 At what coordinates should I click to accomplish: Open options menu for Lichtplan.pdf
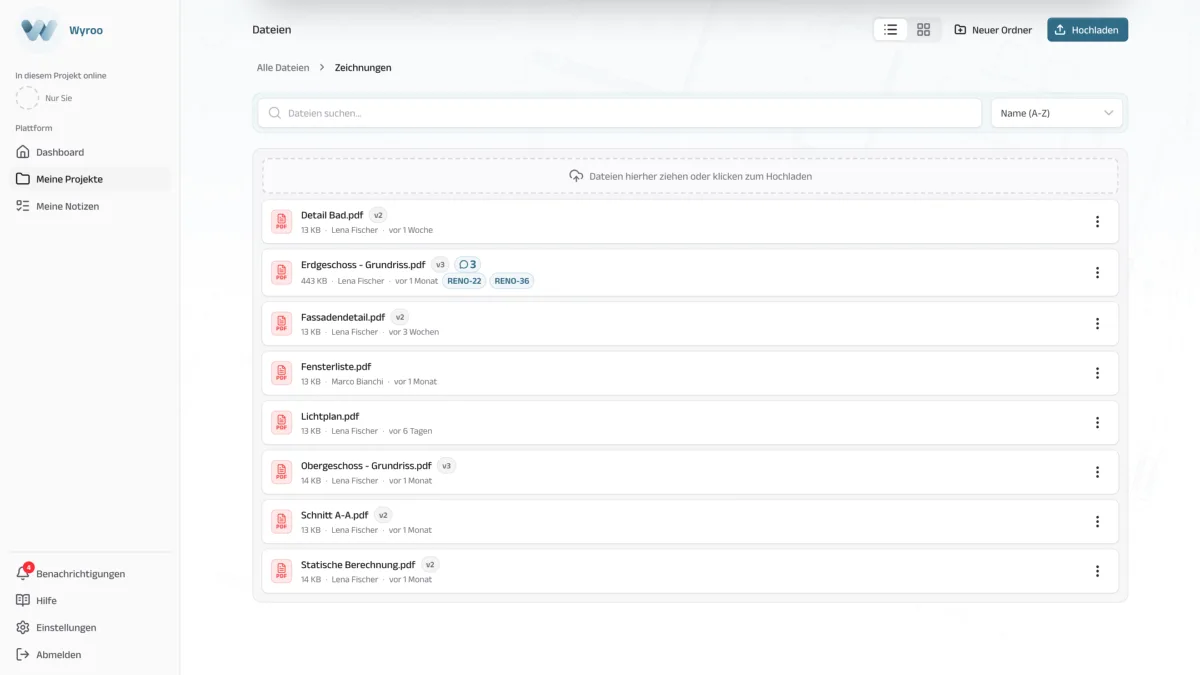click(x=1097, y=423)
